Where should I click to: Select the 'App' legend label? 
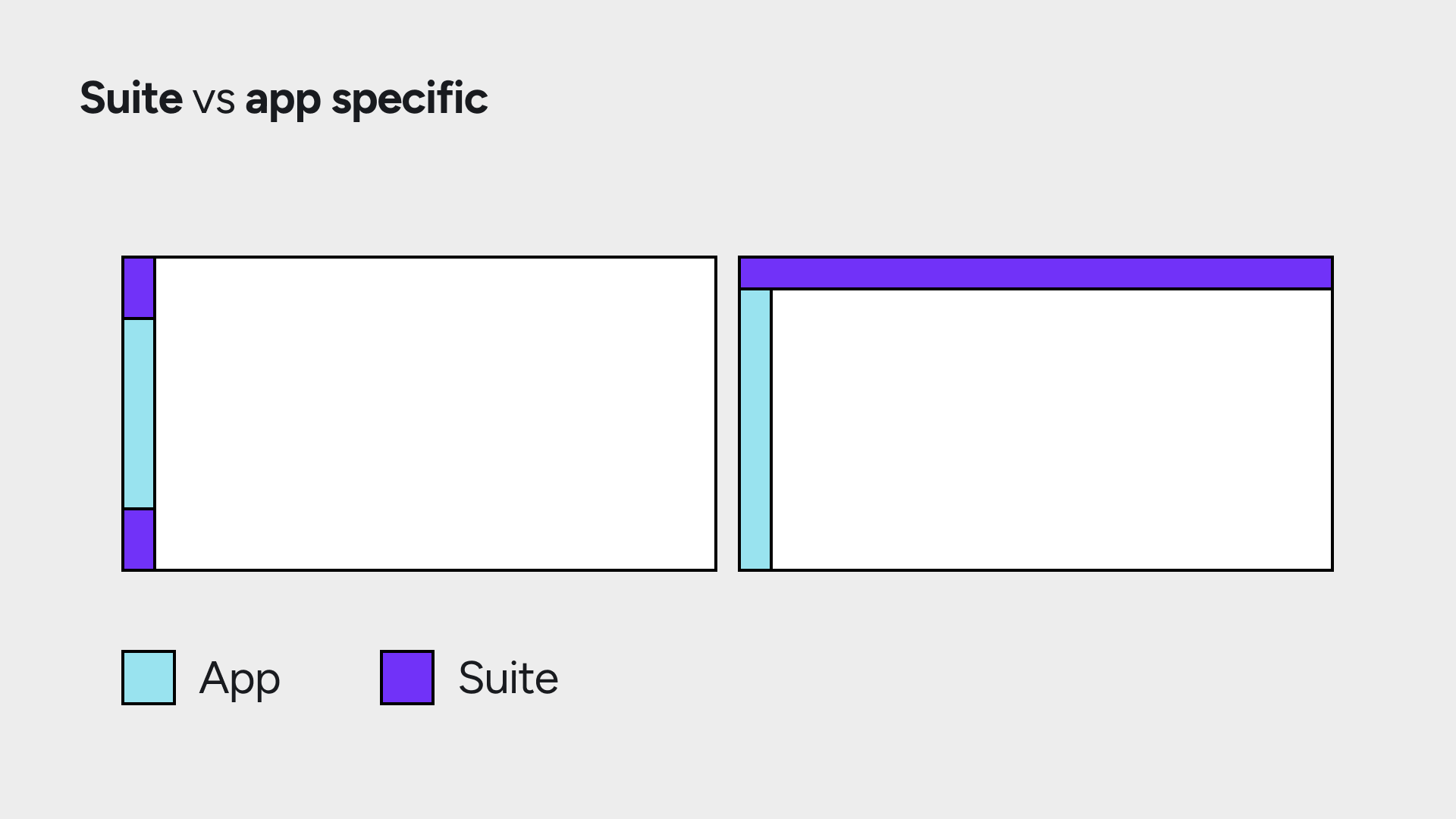[240, 679]
